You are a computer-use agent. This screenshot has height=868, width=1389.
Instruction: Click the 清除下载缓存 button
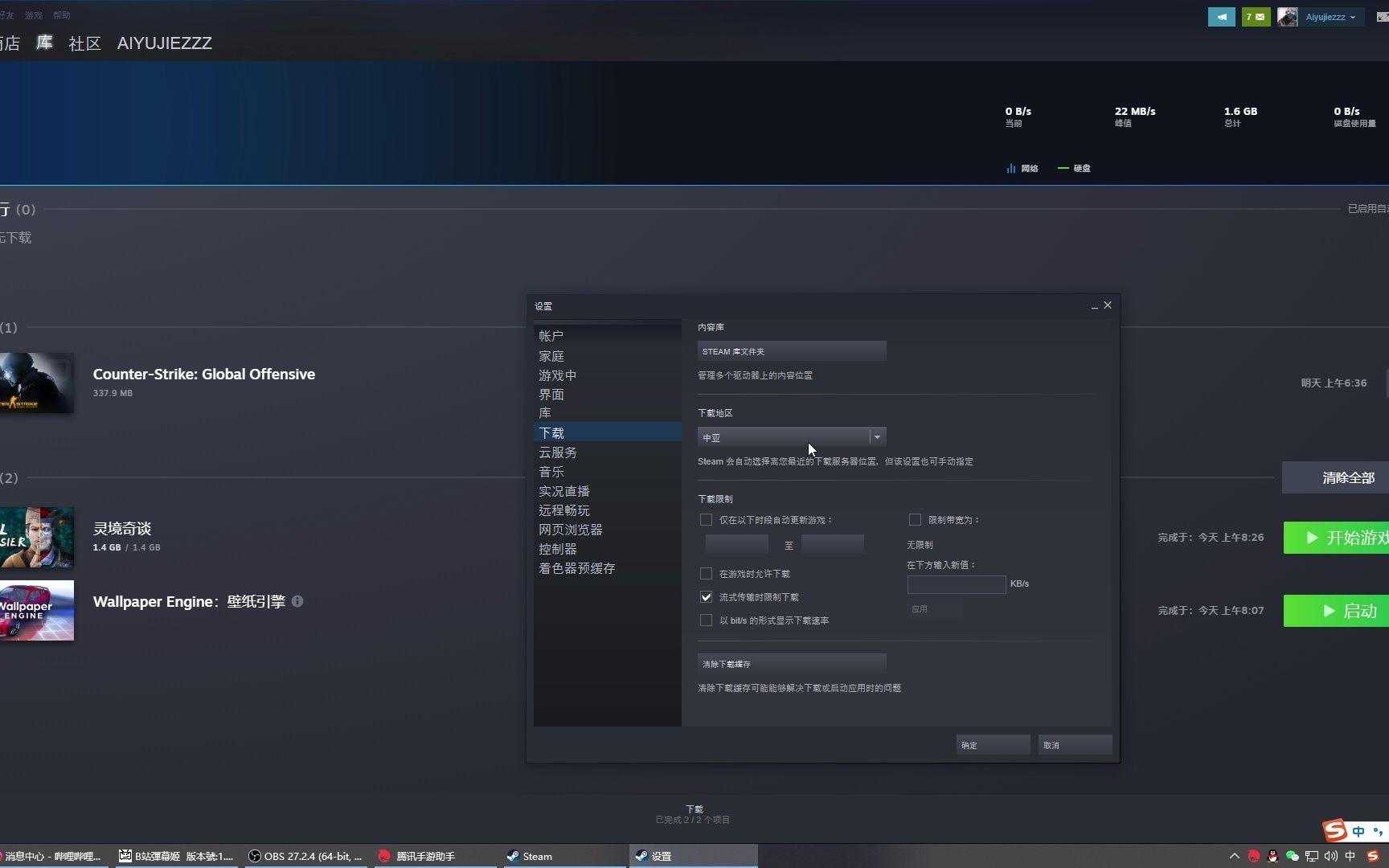coord(792,664)
